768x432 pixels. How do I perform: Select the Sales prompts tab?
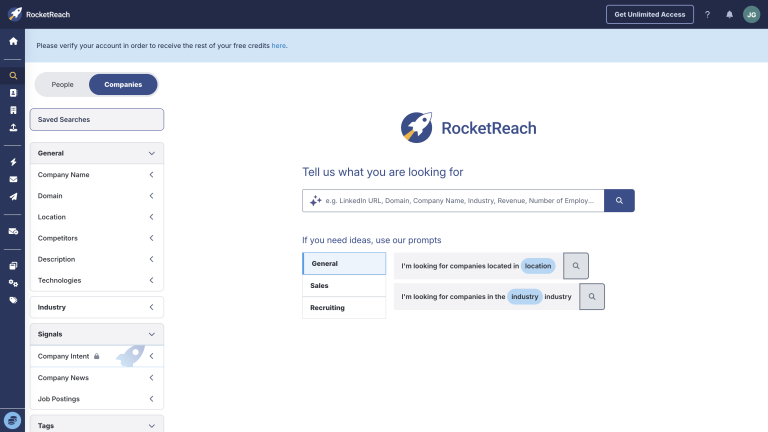[x=344, y=286]
